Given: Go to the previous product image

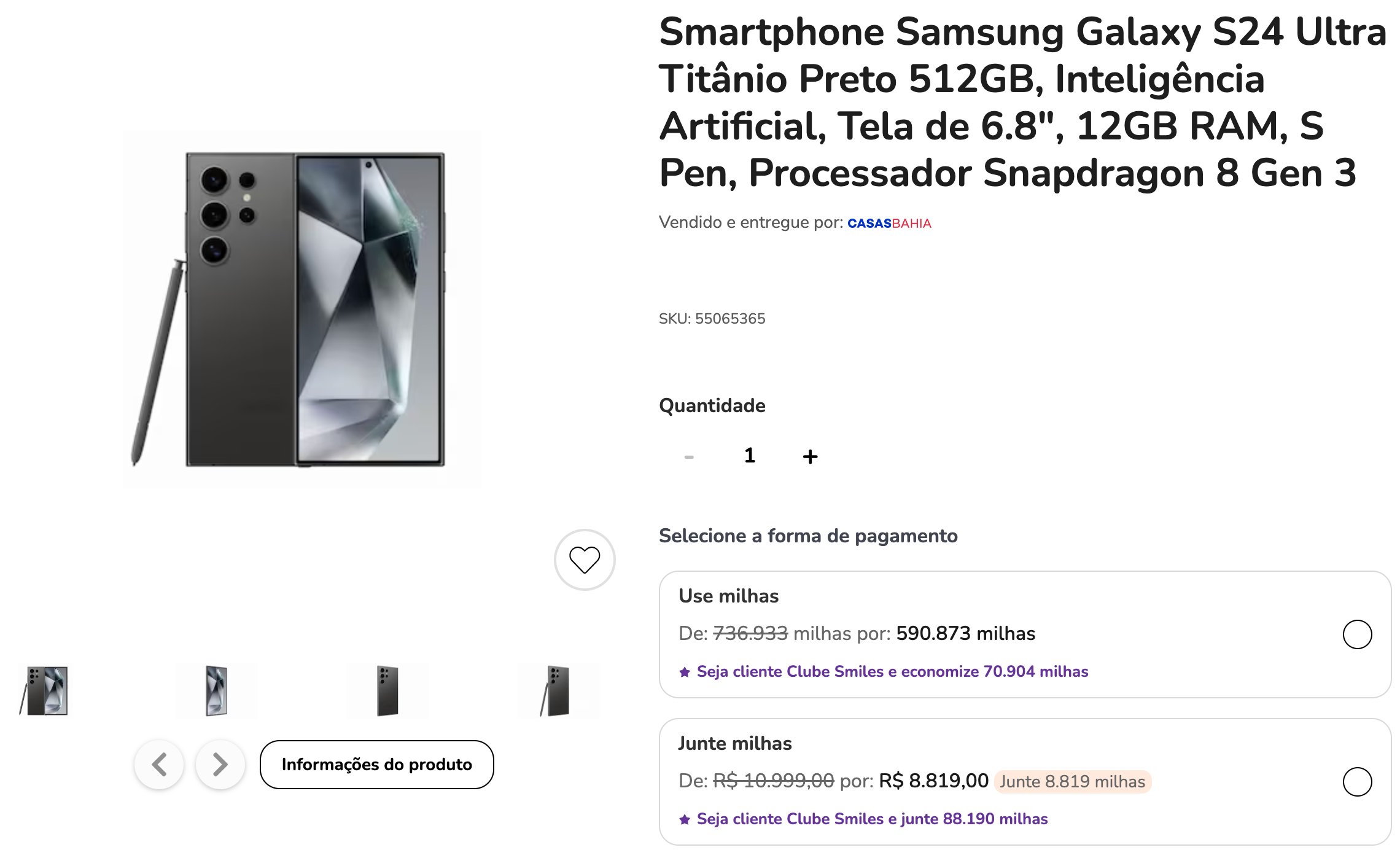Looking at the screenshot, I should click(x=159, y=765).
